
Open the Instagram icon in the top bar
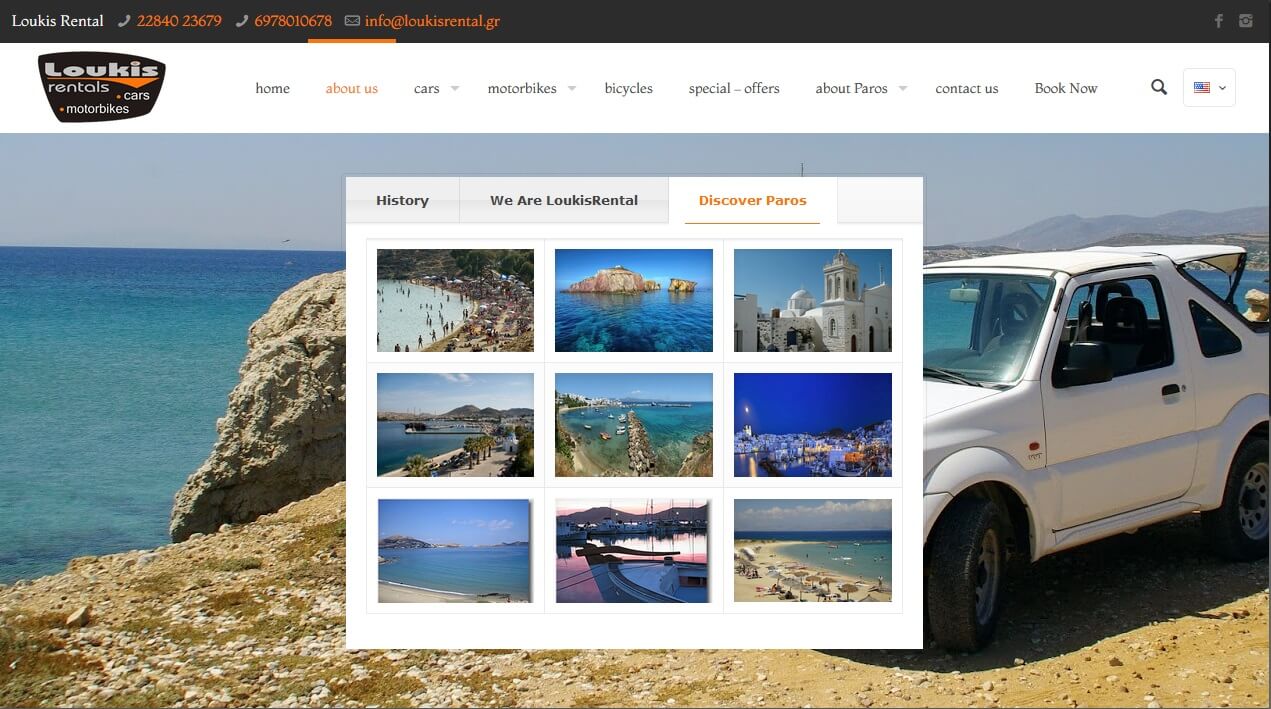(1246, 21)
